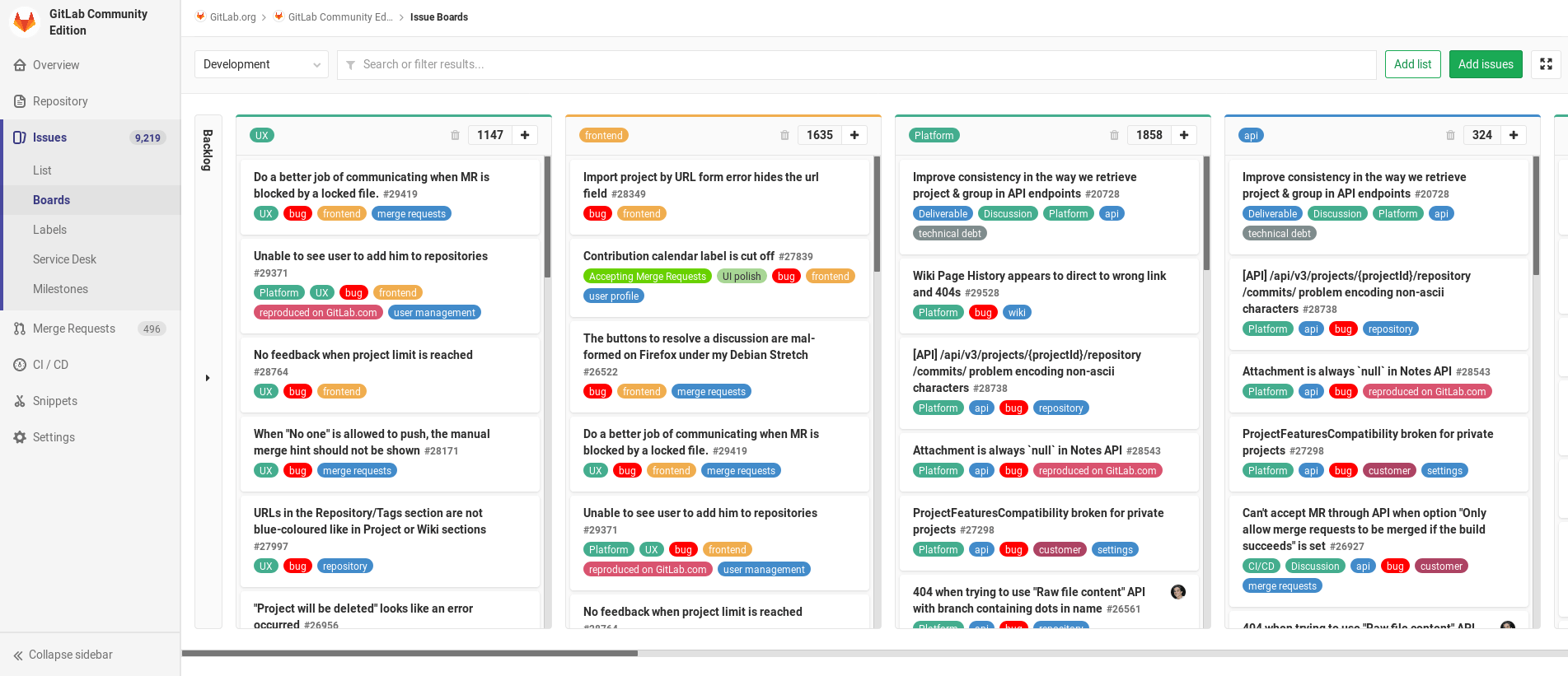
Task: Open CI / CD section
Action: tap(50, 365)
